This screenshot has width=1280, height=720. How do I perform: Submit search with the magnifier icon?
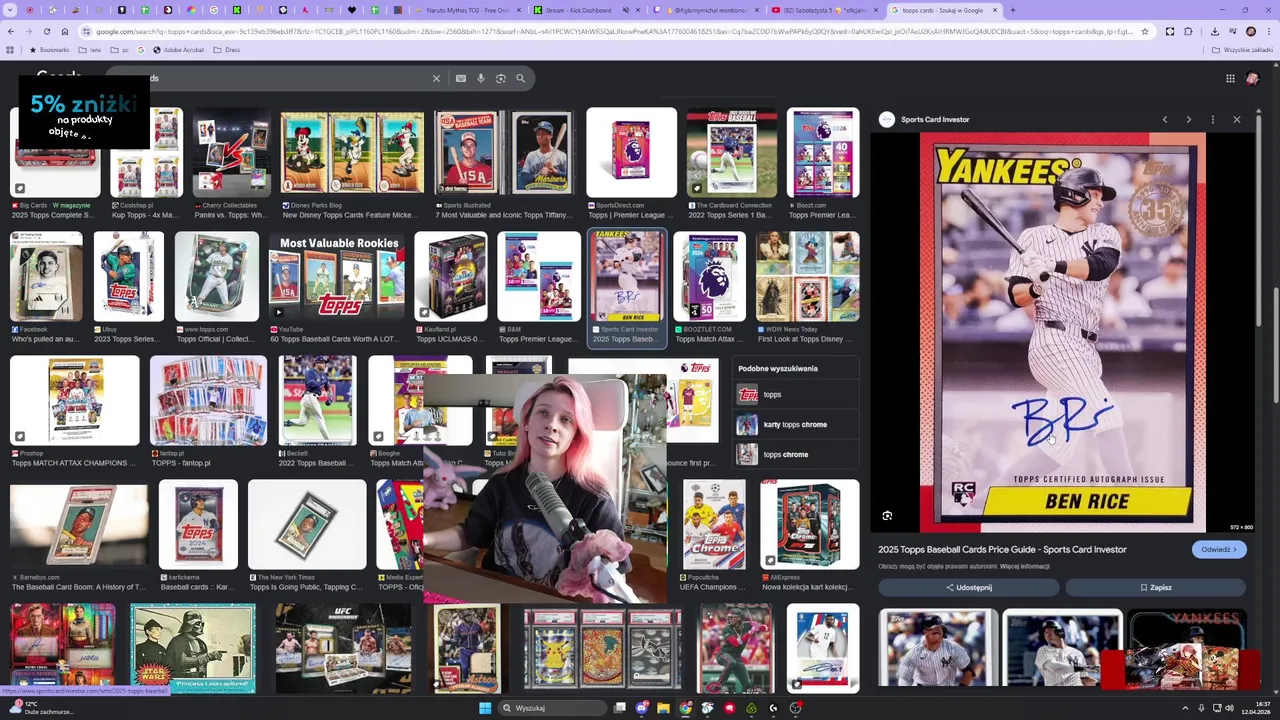pos(520,78)
